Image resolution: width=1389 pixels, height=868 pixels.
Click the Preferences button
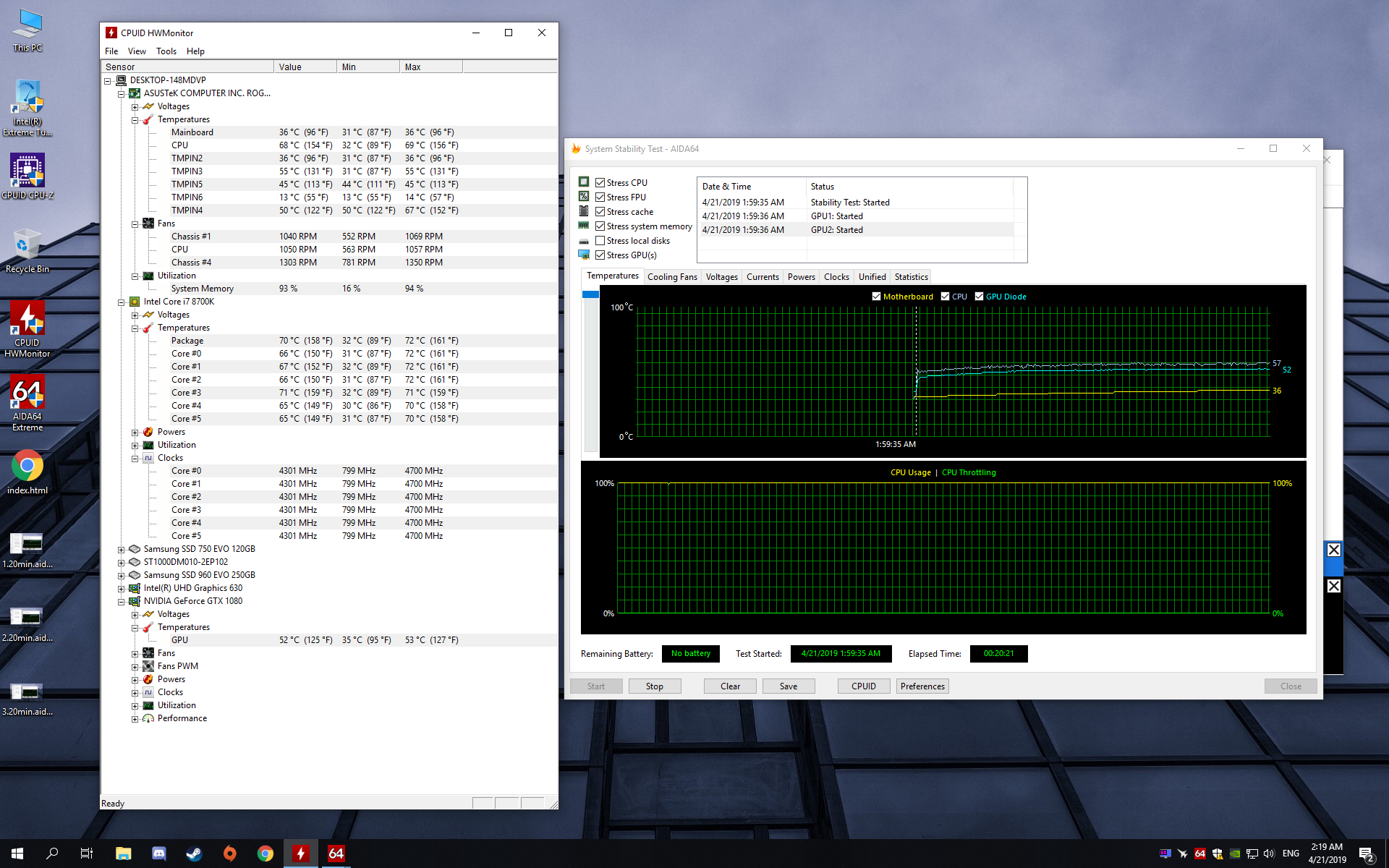pos(922,686)
